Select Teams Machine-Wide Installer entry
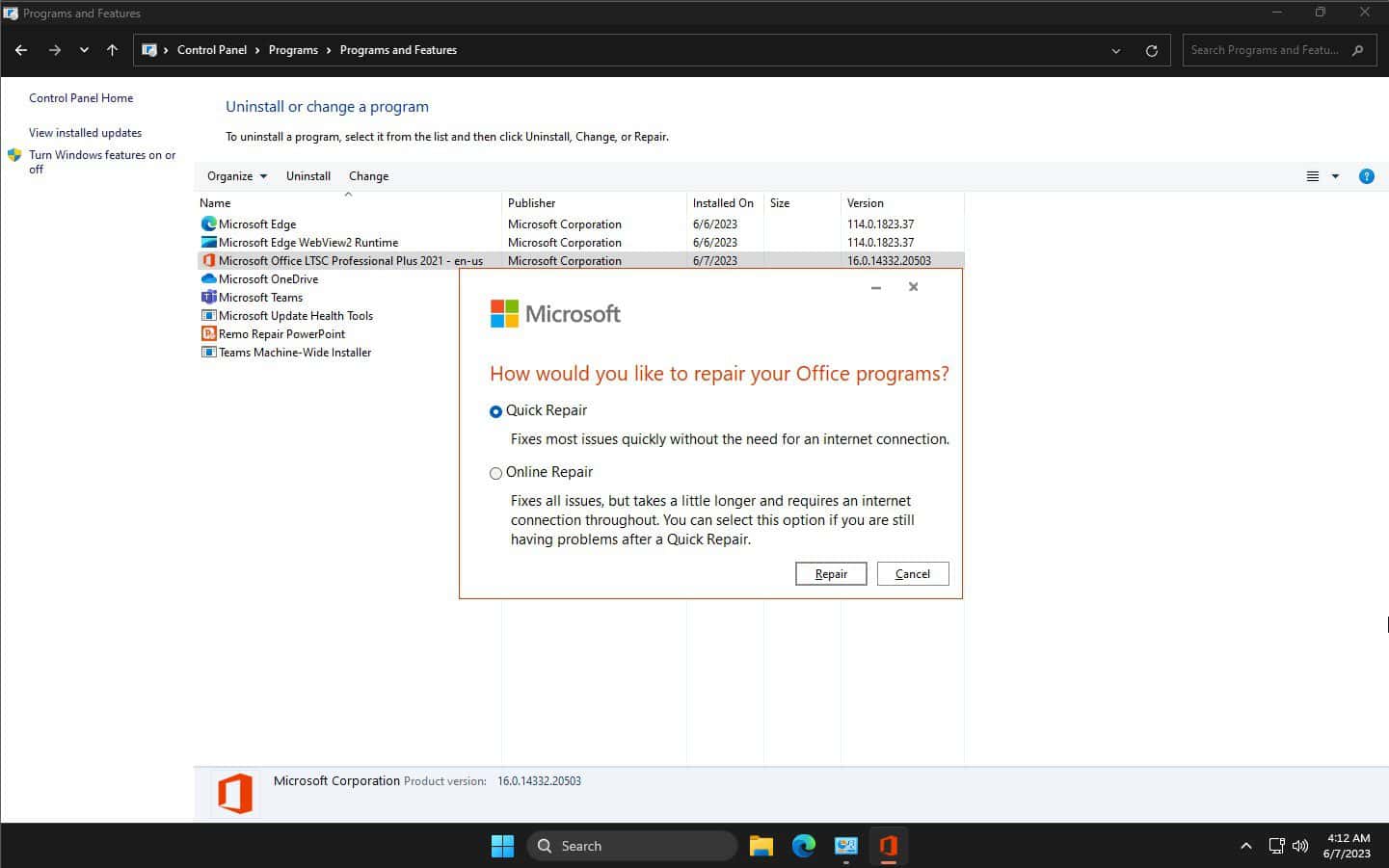The image size is (1389, 868). pyautogui.click(x=295, y=353)
